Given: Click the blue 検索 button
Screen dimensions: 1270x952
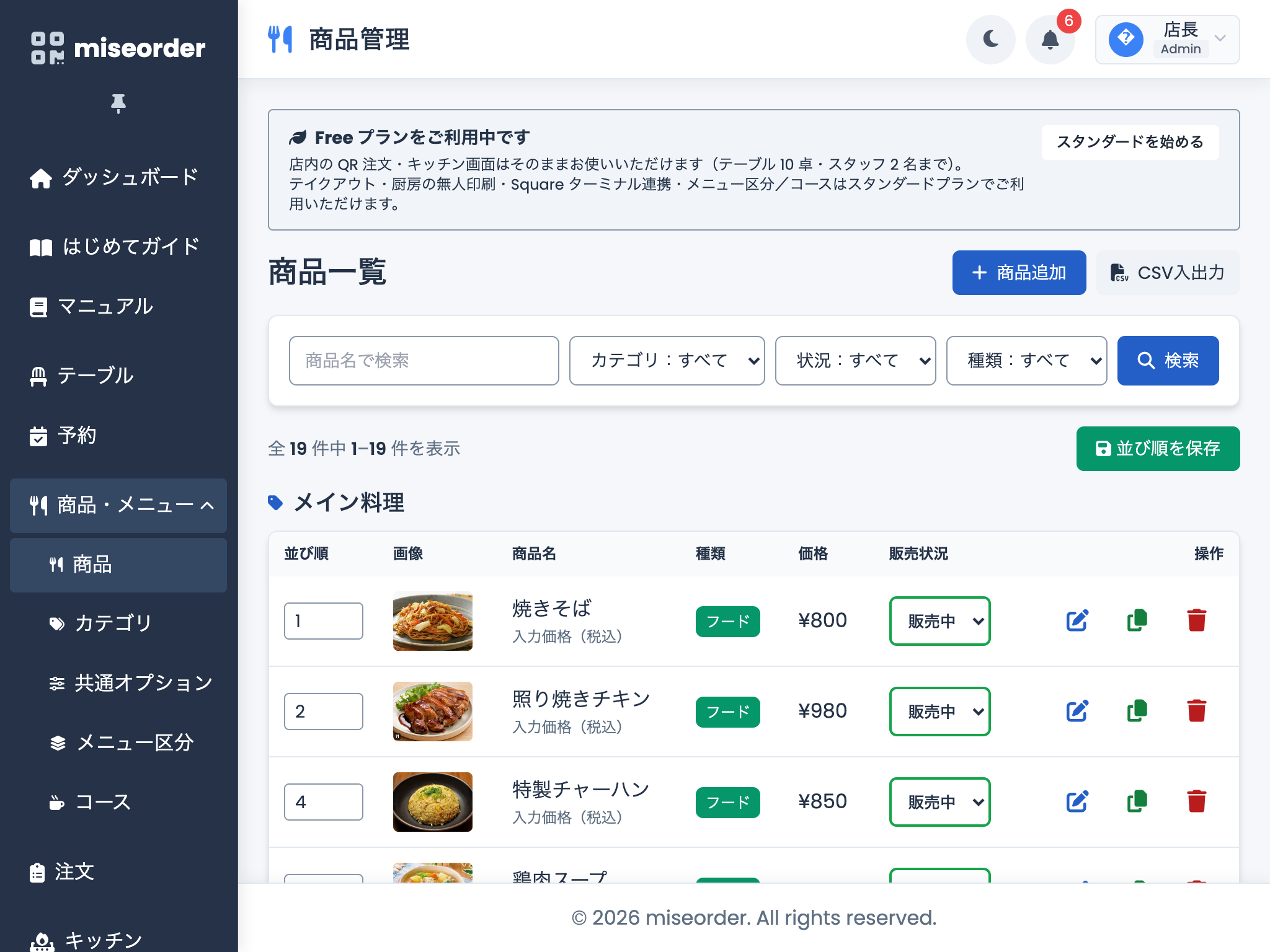Looking at the screenshot, I should pos(1168,361).
